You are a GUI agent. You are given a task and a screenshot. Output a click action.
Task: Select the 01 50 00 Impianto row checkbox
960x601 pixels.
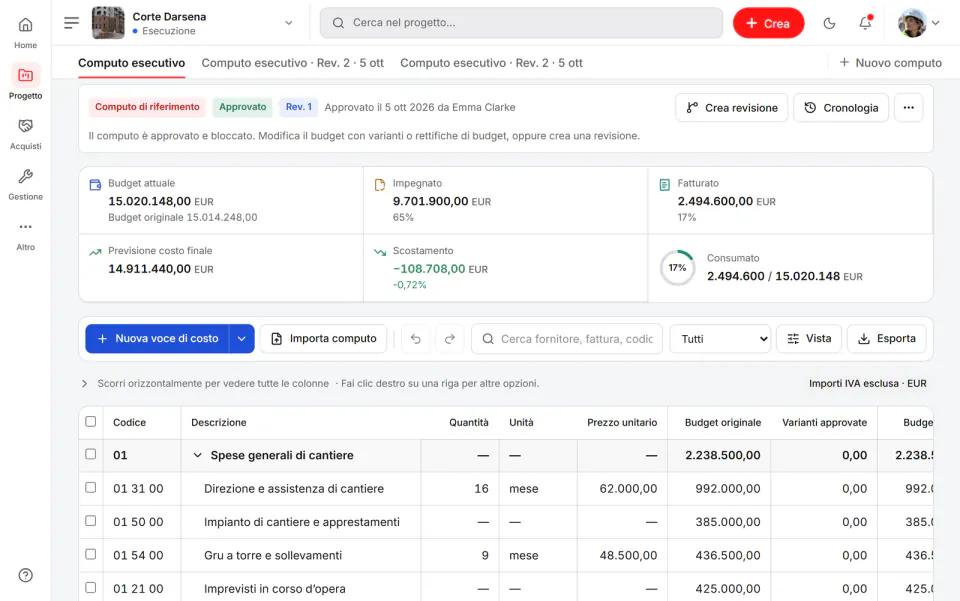point(91,521)
